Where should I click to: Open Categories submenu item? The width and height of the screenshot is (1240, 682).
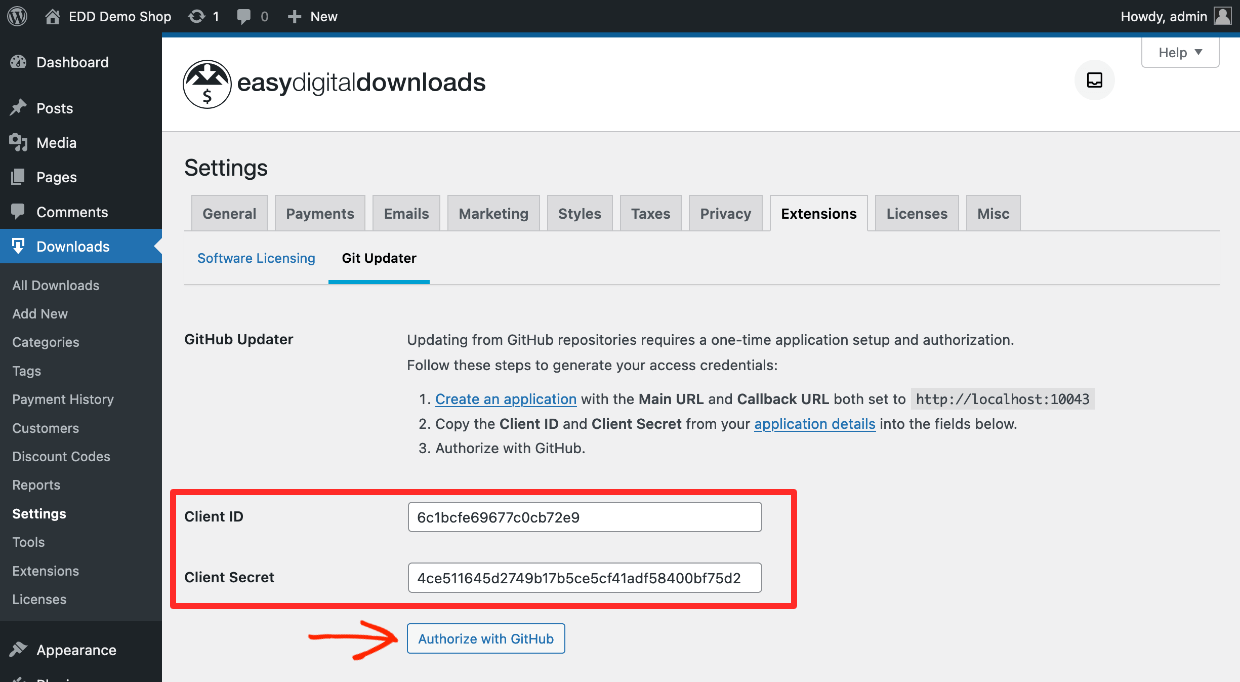pos(46,342)
